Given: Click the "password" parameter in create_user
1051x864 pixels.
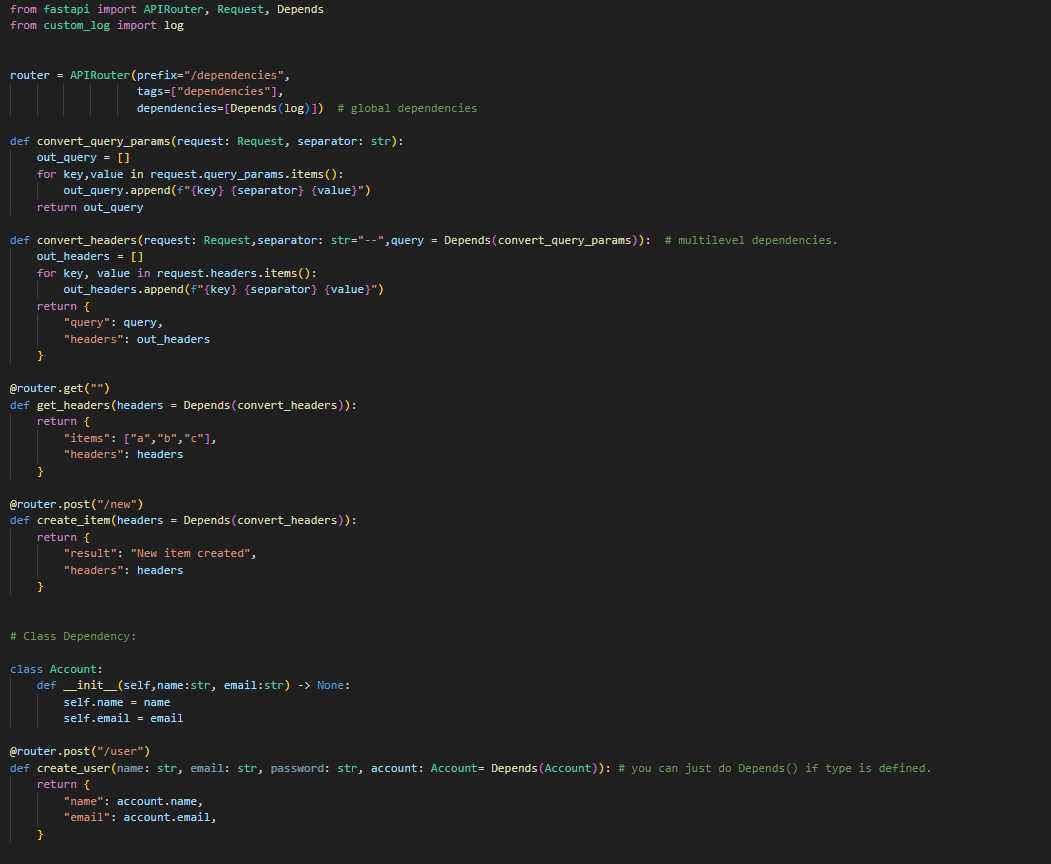Looking at the screenshot, I should click(x=297, y=768).
